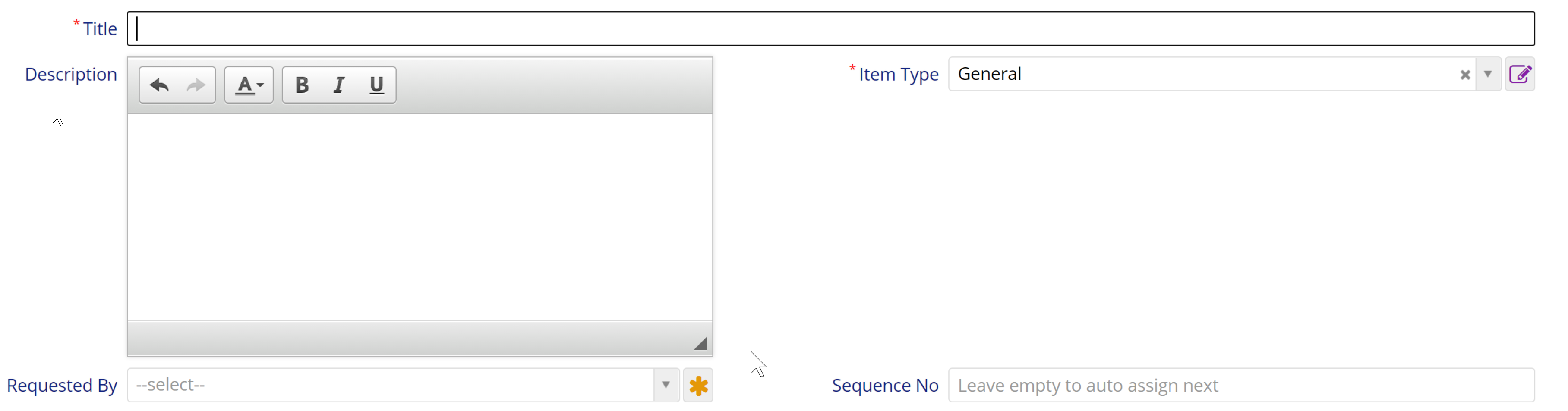Open the Requested By --select-- box

tap(390, 385)
